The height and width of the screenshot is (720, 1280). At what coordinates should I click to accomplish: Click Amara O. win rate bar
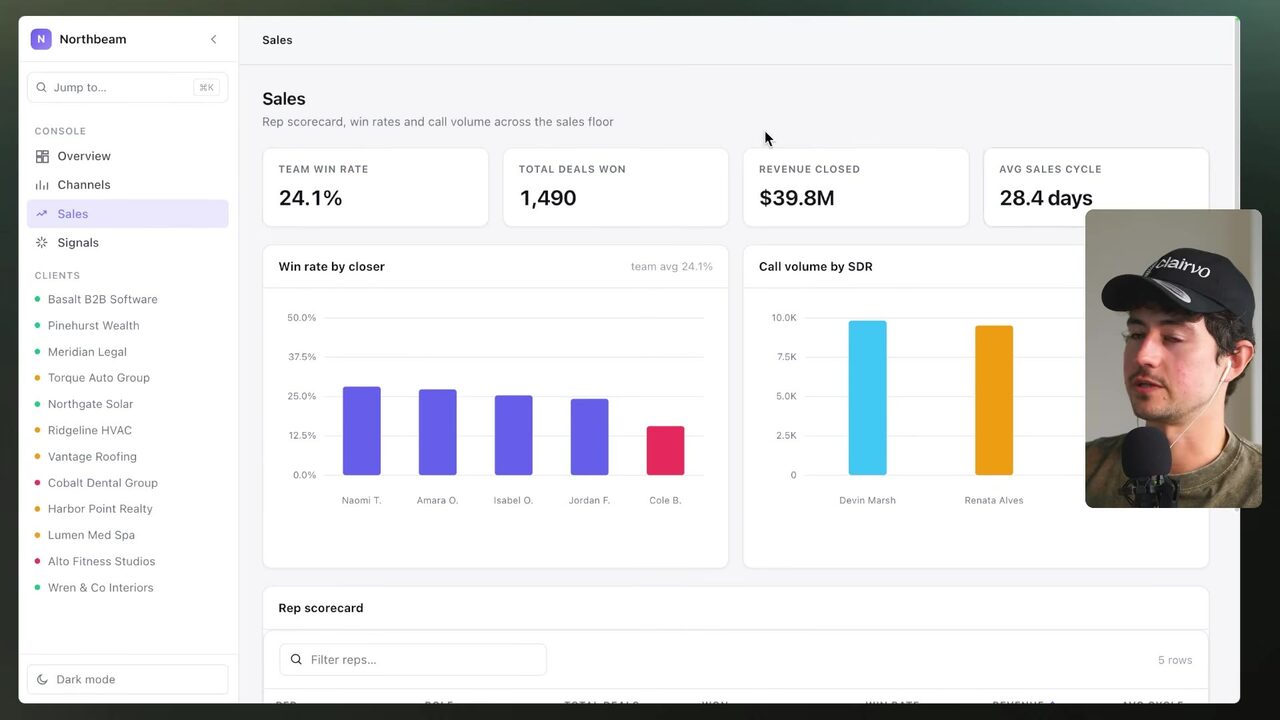click(438, 432)
